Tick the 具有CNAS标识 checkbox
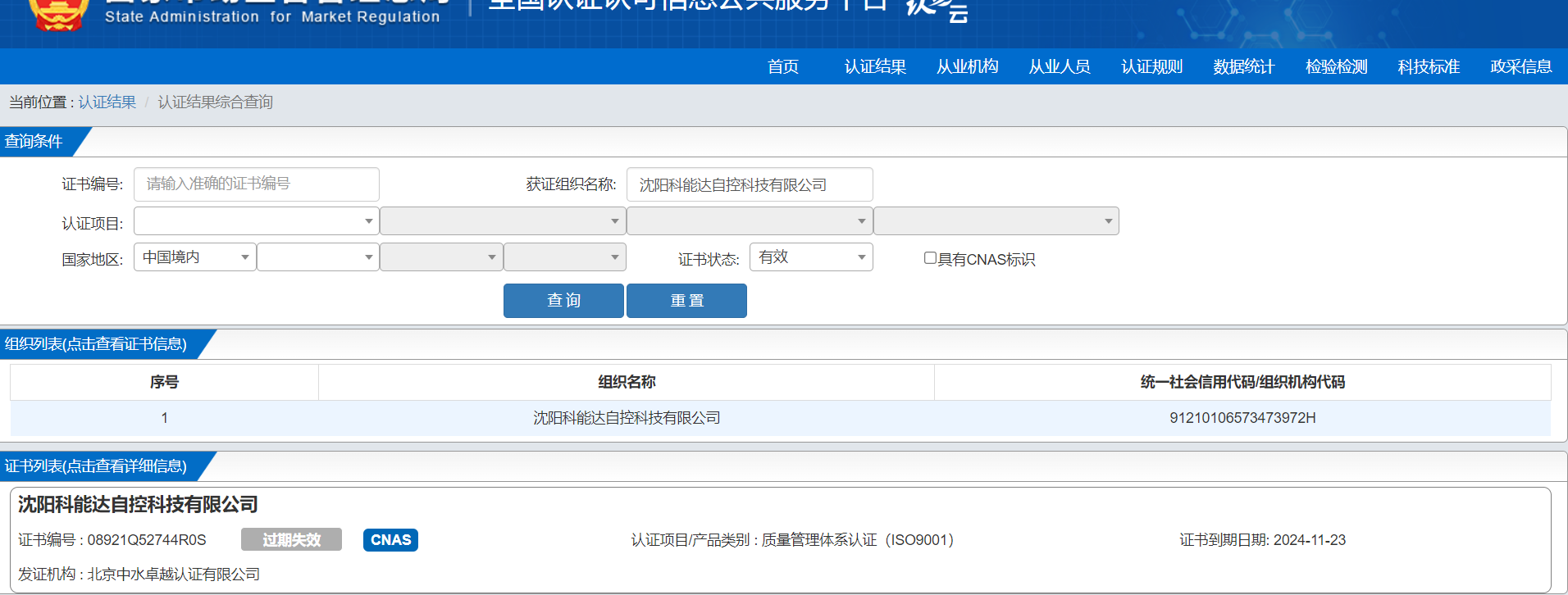Screen dimensions: 1568x595 tap(930, 258)
